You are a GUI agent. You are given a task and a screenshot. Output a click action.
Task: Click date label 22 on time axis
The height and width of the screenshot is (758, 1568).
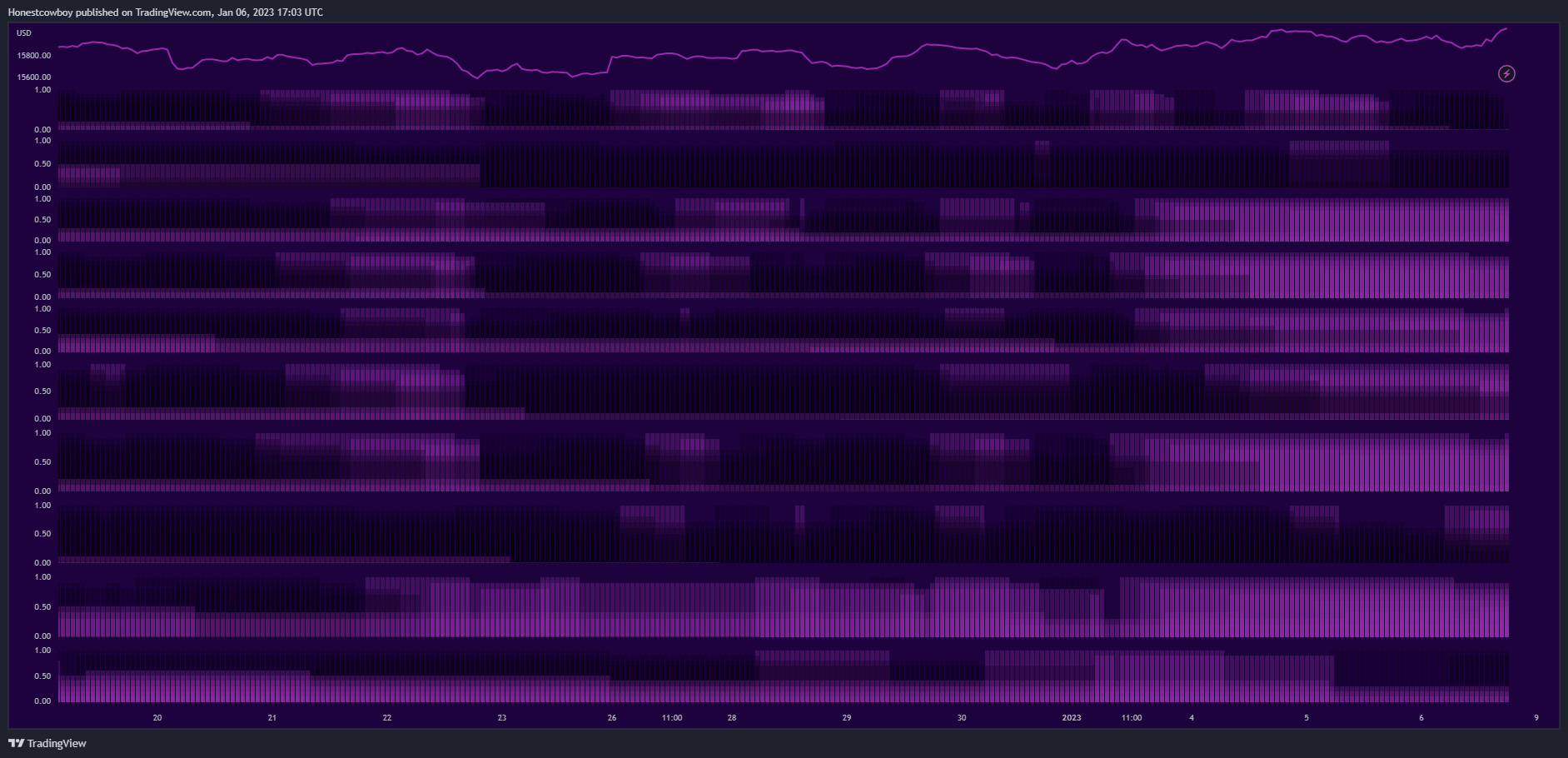(x=387, y=717)
